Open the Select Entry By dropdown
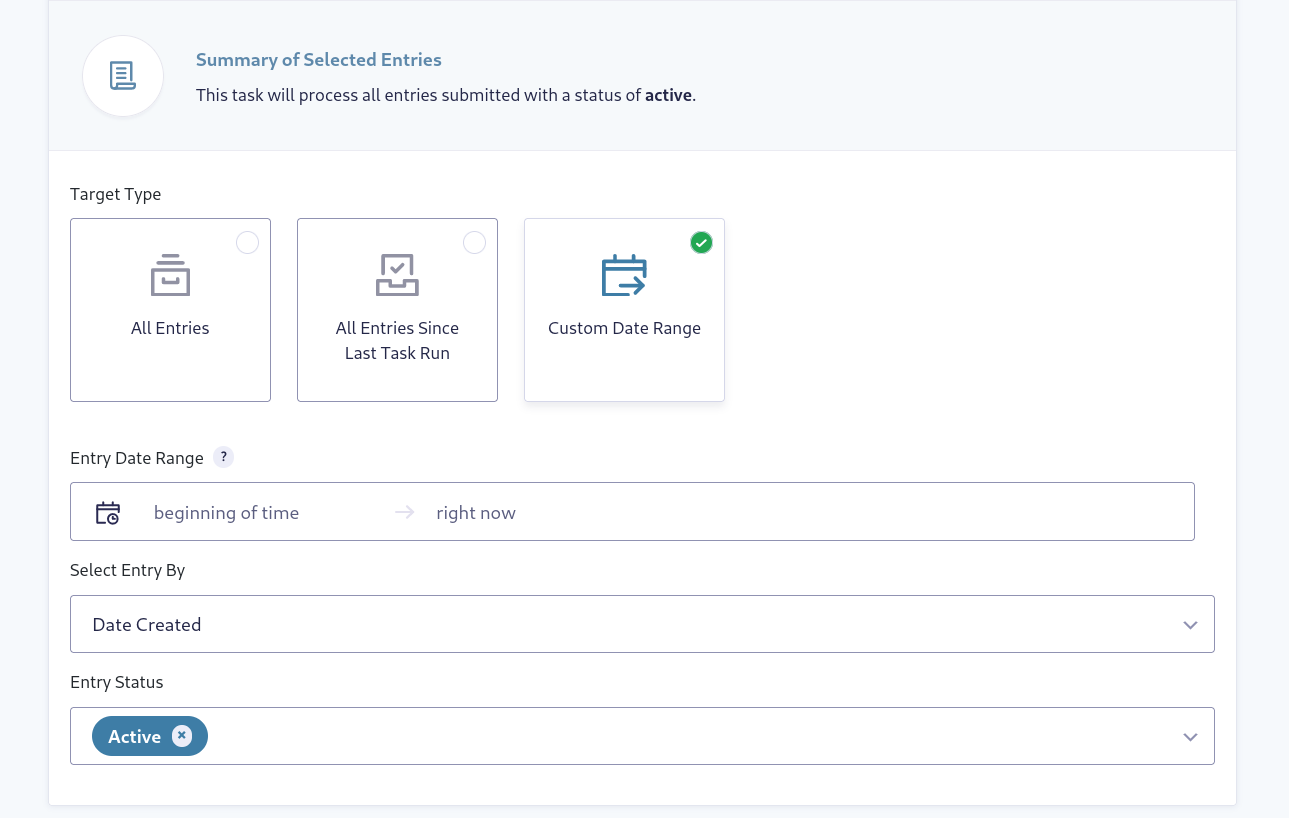Screen dimensions: 1289x818 tap(642, 623)
